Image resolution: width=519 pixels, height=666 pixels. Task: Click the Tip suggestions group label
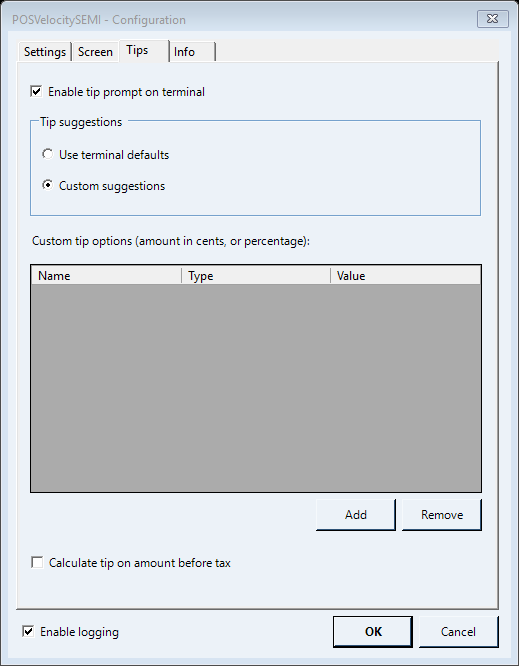point(81,122)
